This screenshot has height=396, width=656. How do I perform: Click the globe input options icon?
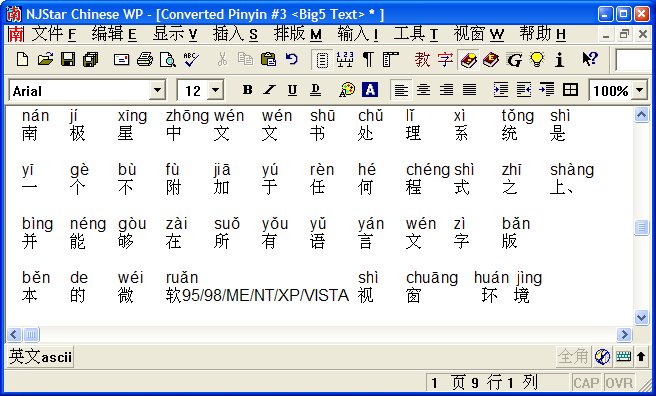click(602, 356)
